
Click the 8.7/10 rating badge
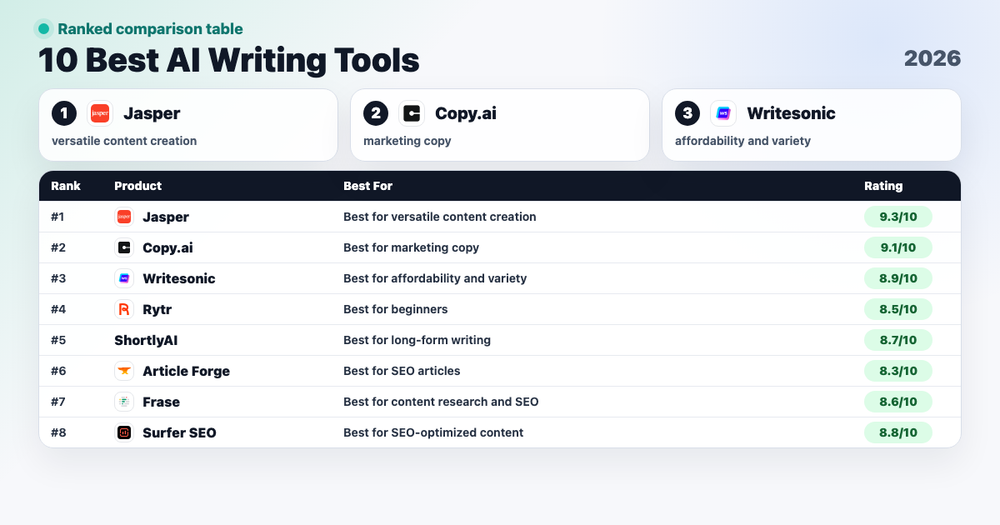[898, 340]
